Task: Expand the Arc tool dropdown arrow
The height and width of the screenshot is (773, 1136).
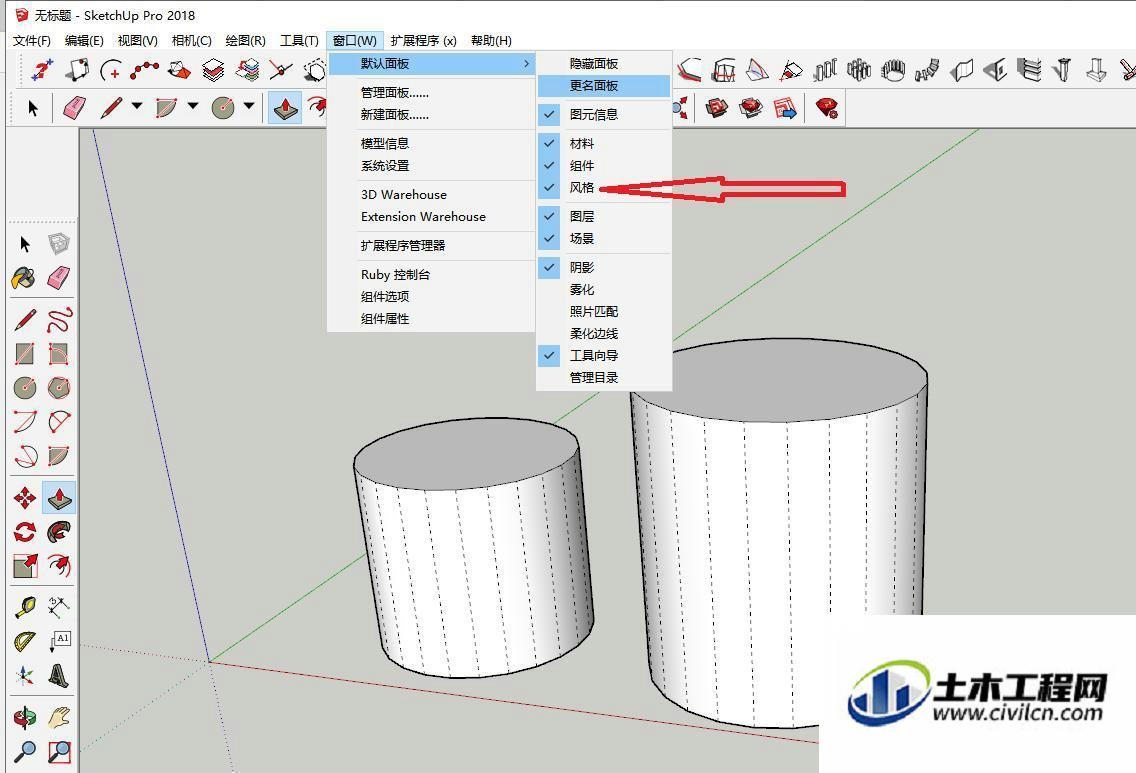Action: 193,106
